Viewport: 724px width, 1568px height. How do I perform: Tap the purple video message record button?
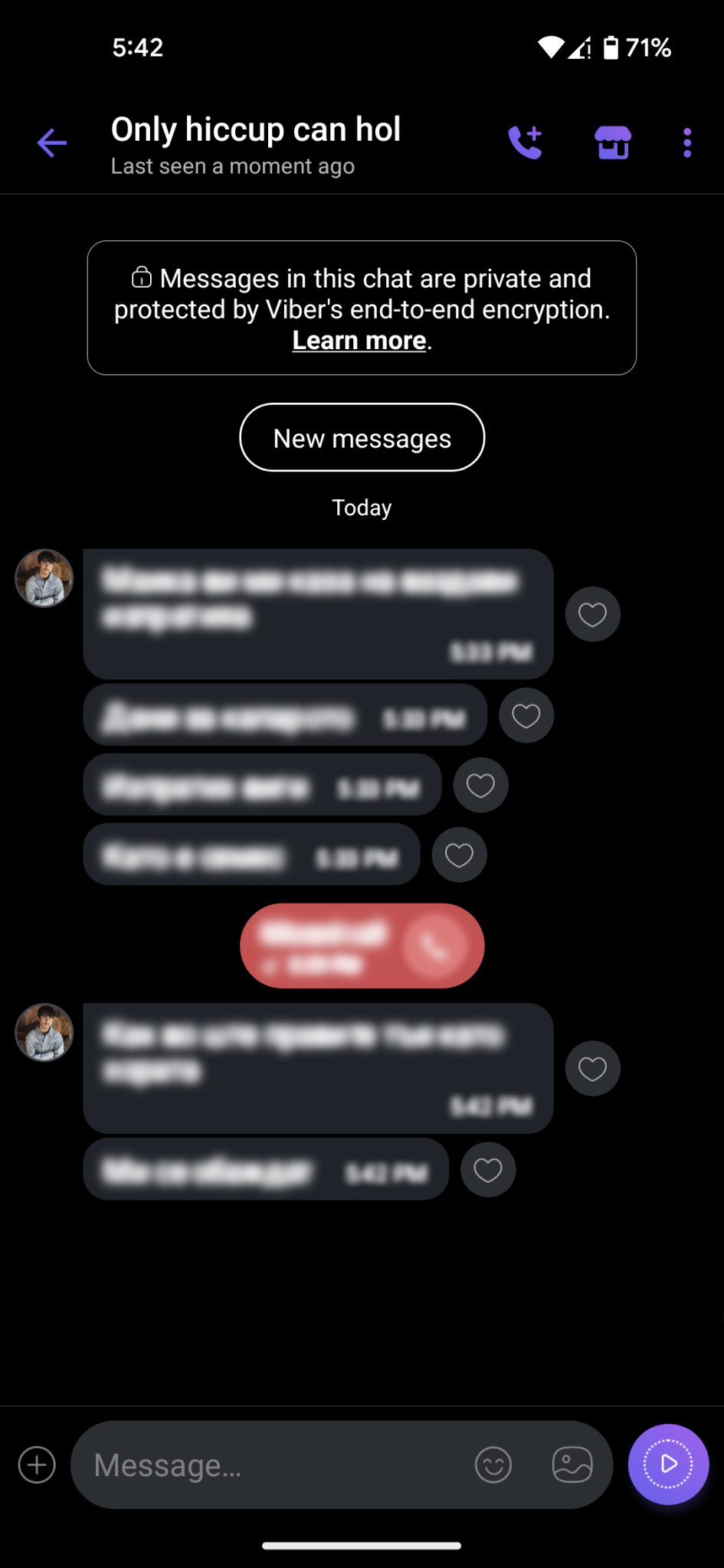669,1465
